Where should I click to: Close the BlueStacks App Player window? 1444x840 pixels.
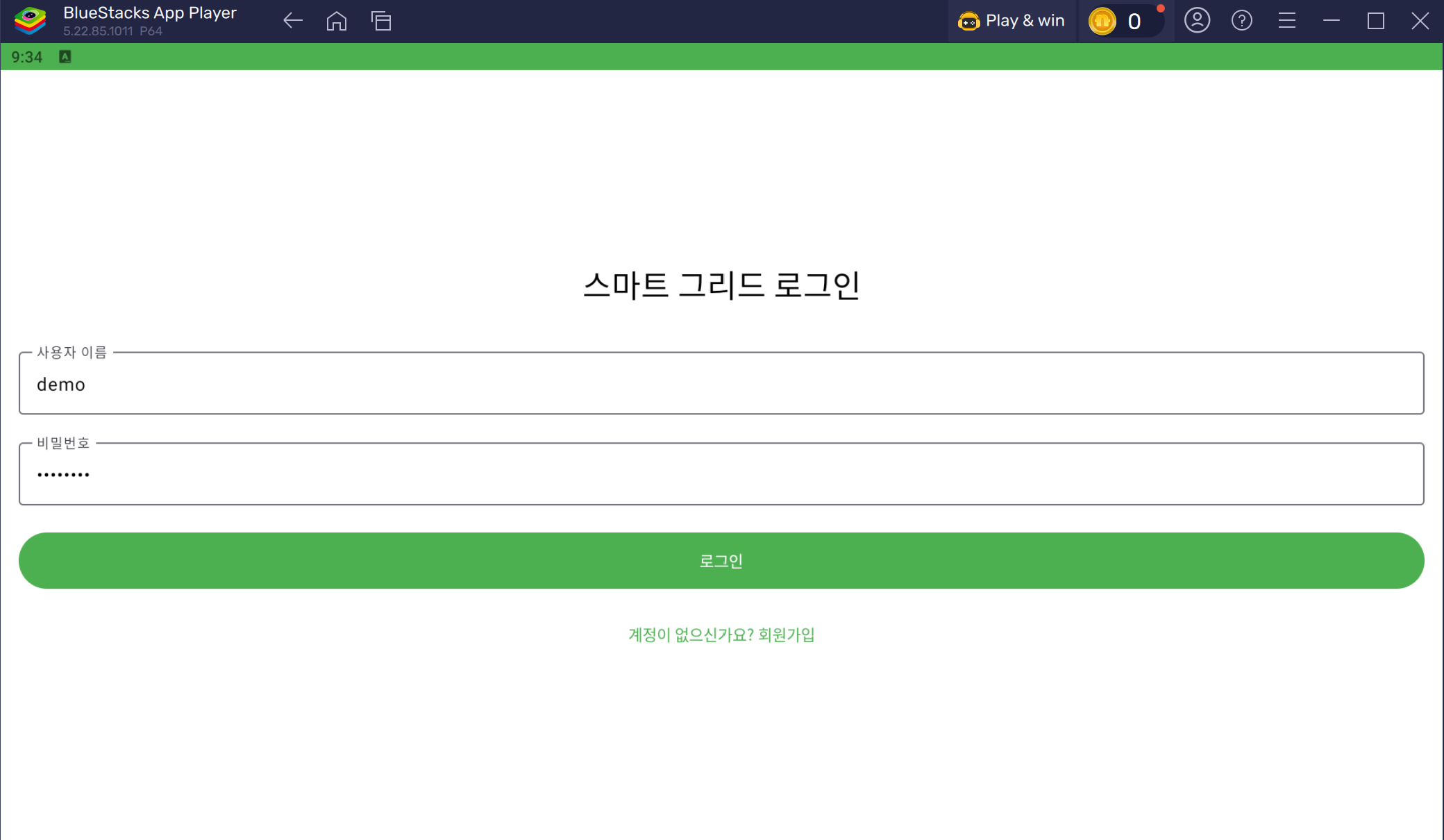1420,21
